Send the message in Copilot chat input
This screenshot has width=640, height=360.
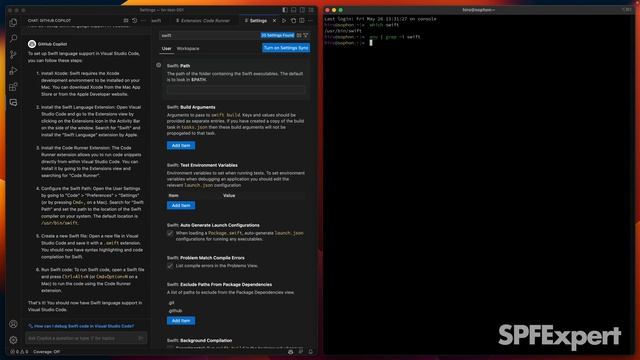click(x=141, y=338)
